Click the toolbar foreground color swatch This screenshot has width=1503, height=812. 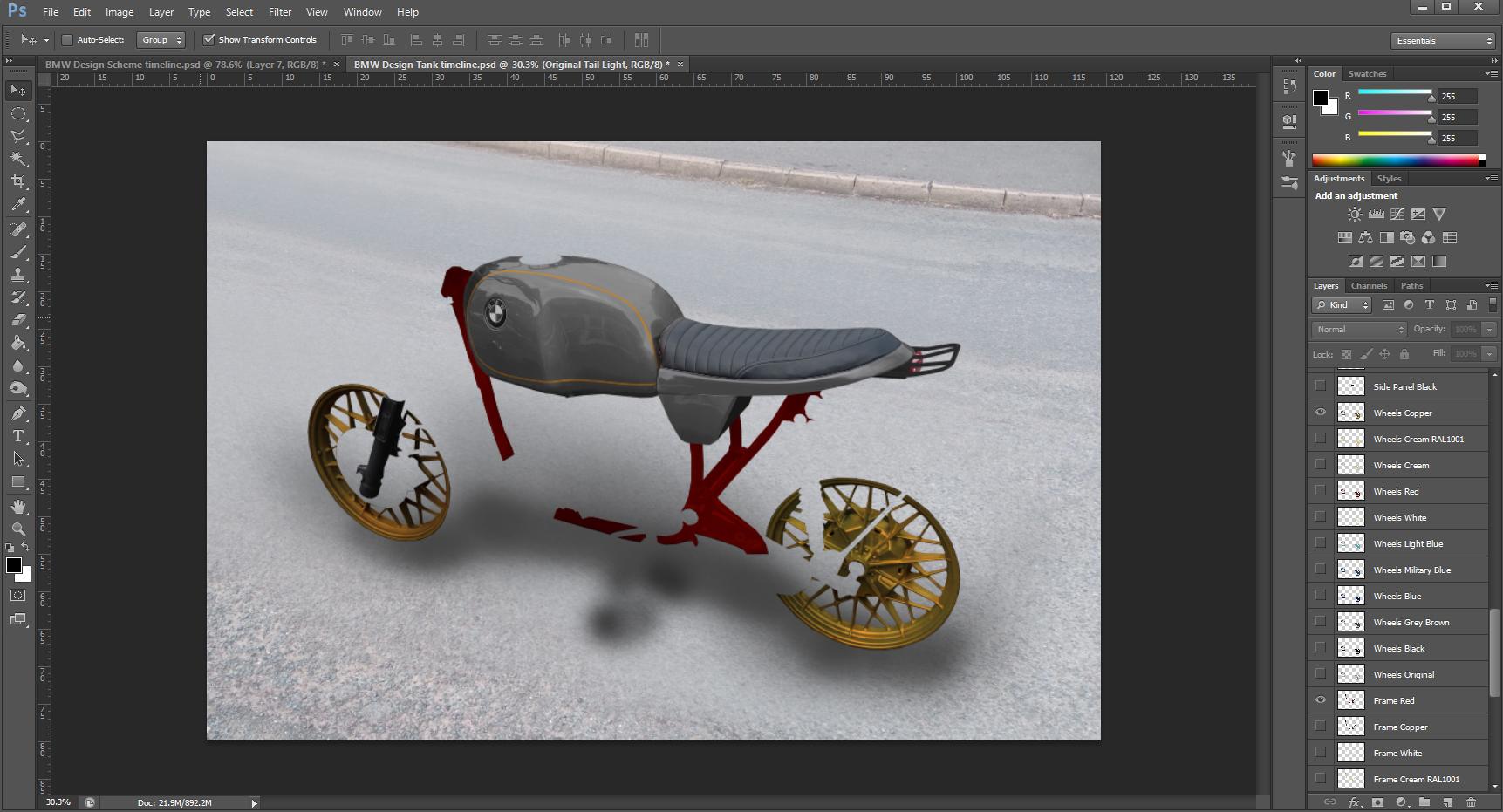(13, 565)
